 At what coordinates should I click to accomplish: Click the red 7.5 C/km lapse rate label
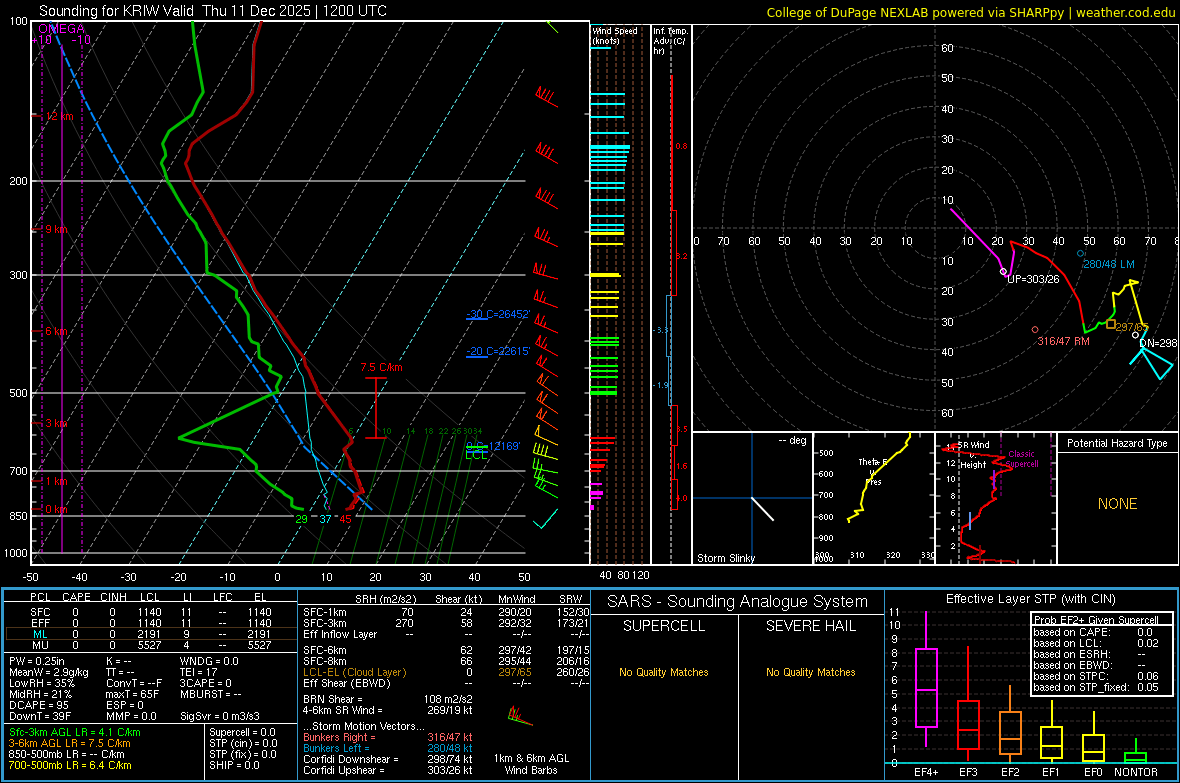pyautogui.click(x=381, y=367)
